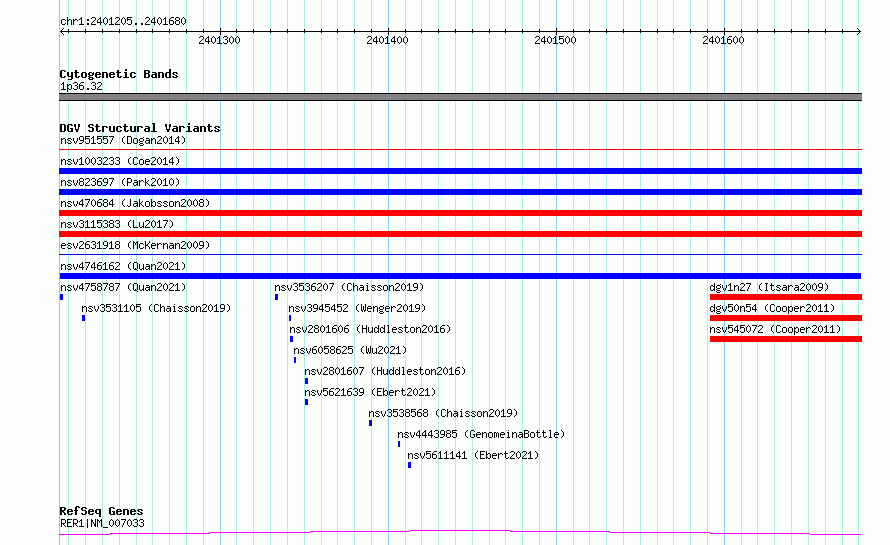
Task: Click variant label nsv5611141 (Ebert2021)
Action: [473, 455]
